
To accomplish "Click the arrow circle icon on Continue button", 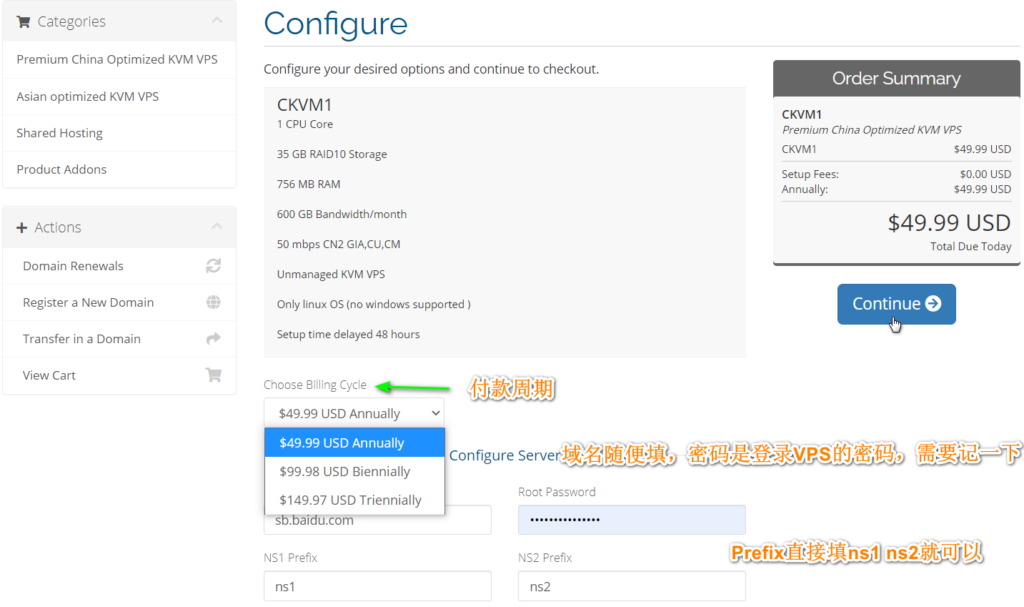I will pyautogui.click(x=934, y=303).
